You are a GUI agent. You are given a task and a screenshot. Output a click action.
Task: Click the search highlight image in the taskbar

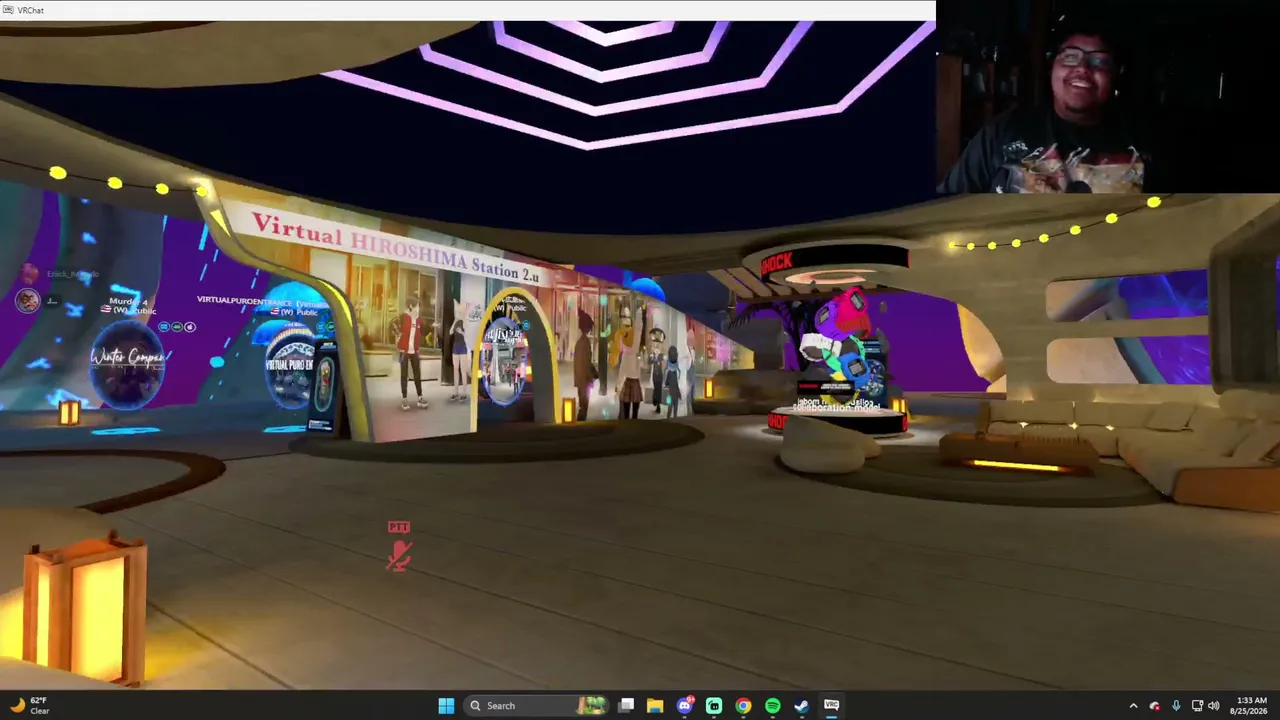pos(592,705)
